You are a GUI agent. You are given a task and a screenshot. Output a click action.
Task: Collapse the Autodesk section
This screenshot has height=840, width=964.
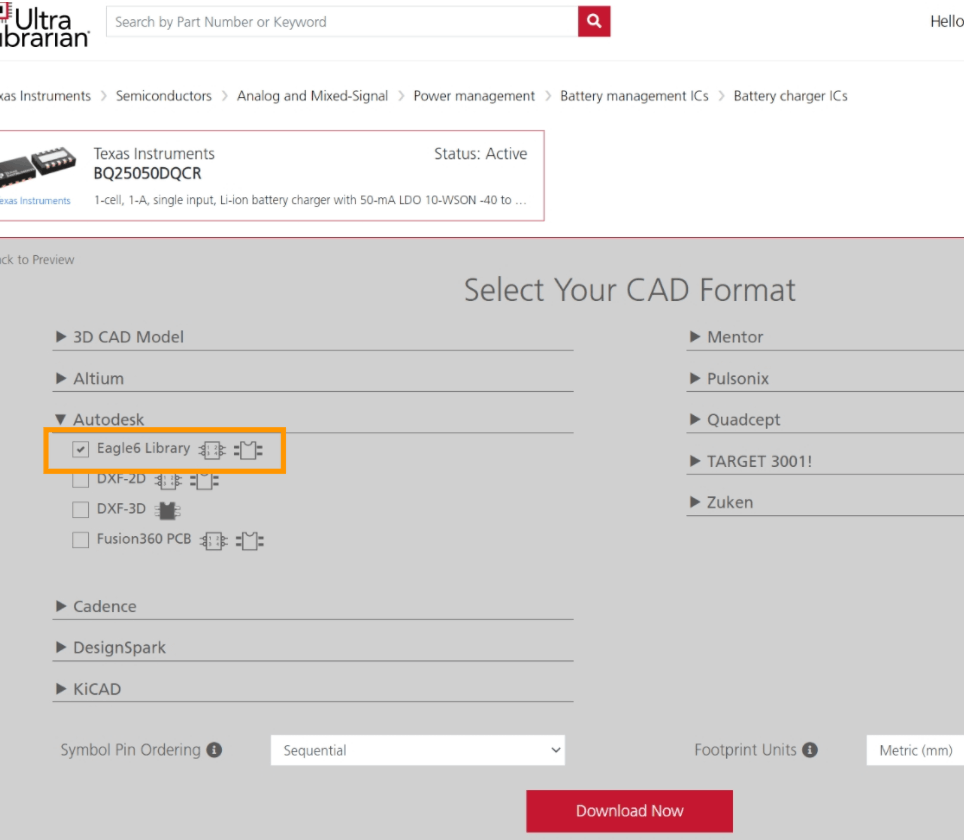313,419
